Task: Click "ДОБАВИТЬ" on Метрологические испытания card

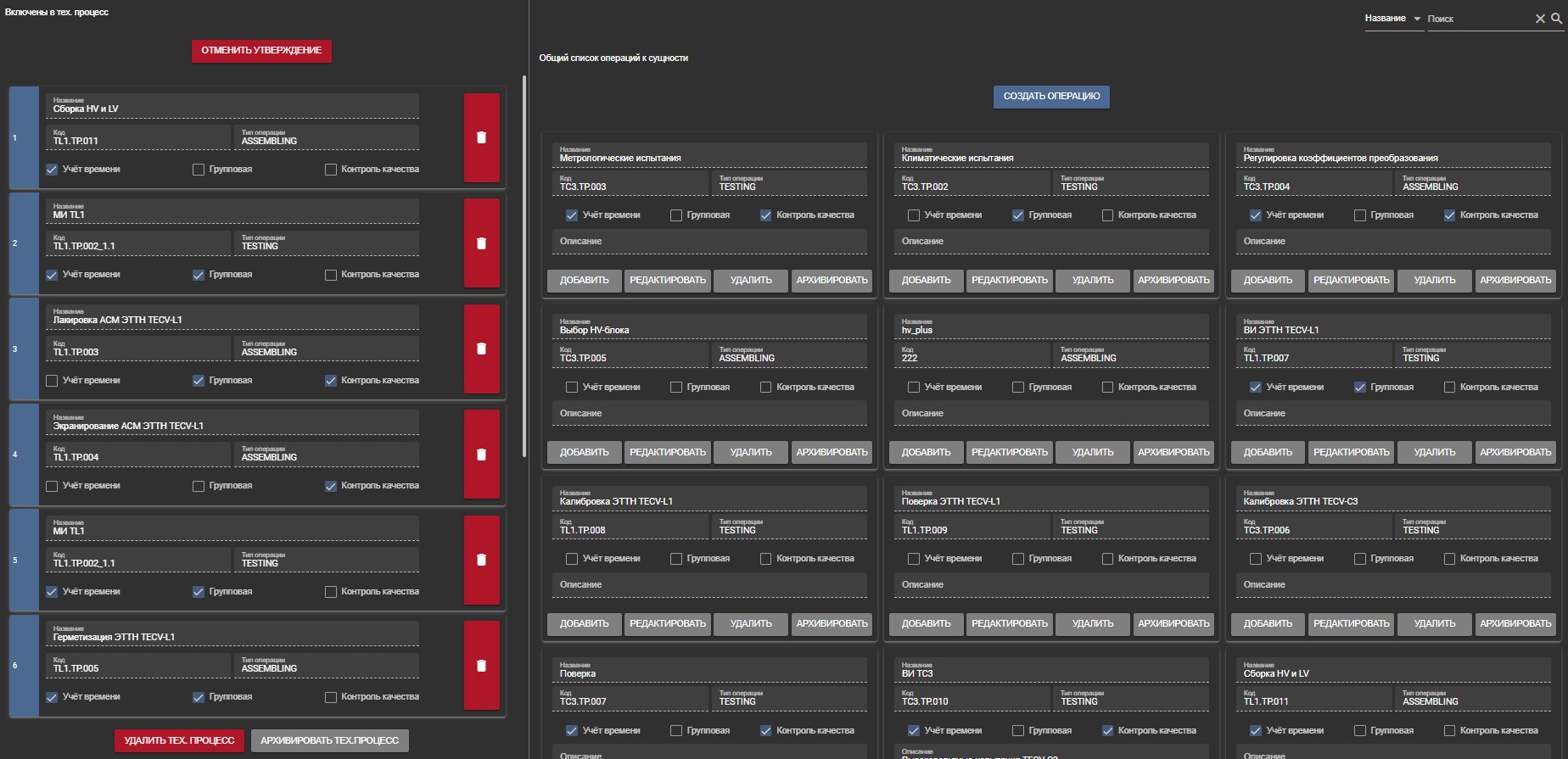Action: click(x=584, y=281)
